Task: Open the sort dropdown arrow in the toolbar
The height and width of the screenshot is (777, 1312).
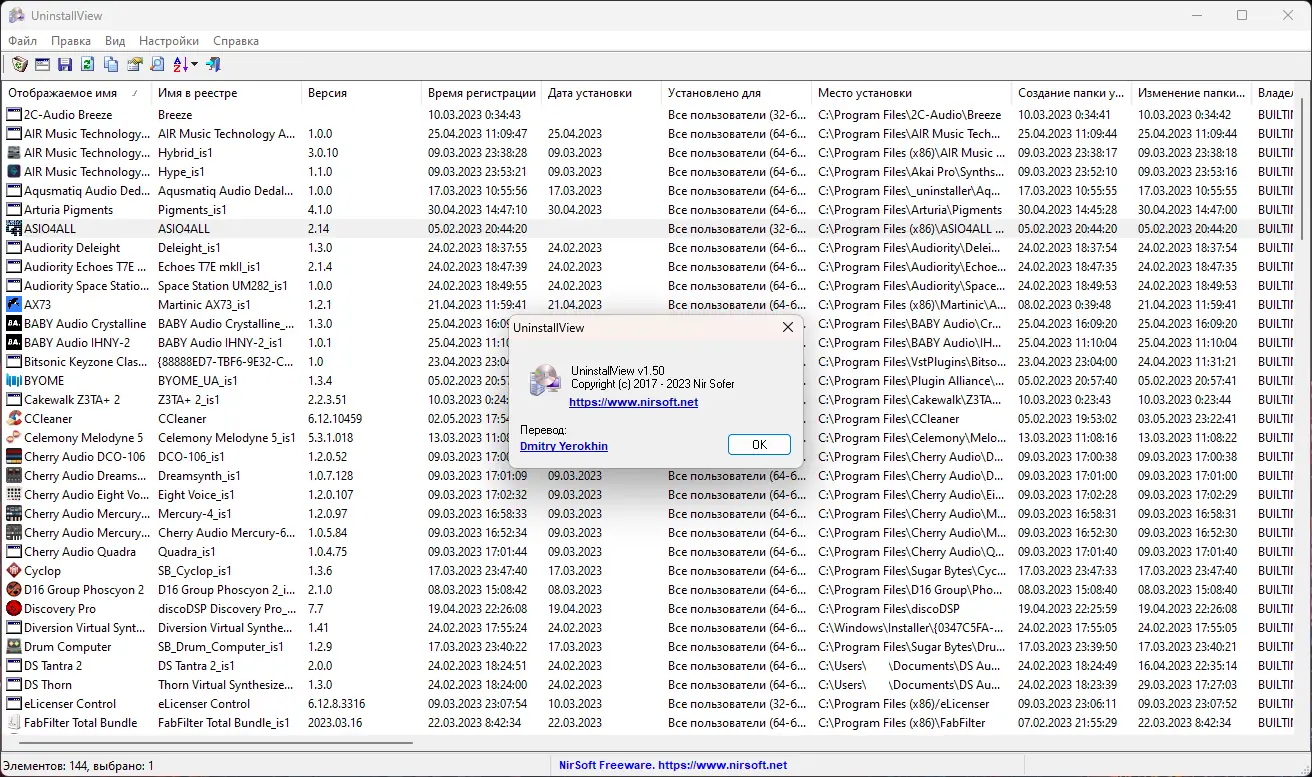Action: [x=194, y=65]
